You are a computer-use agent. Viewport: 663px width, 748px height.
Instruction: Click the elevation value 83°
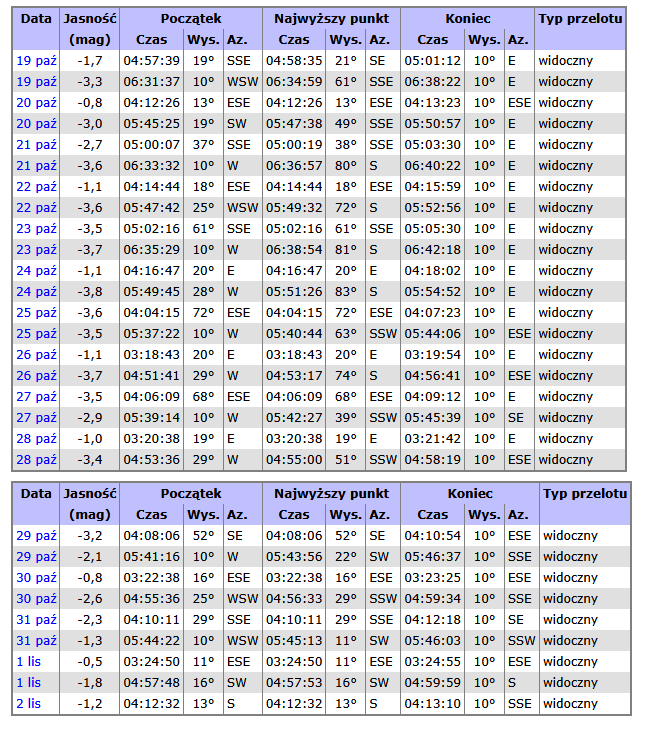[346, 291]
